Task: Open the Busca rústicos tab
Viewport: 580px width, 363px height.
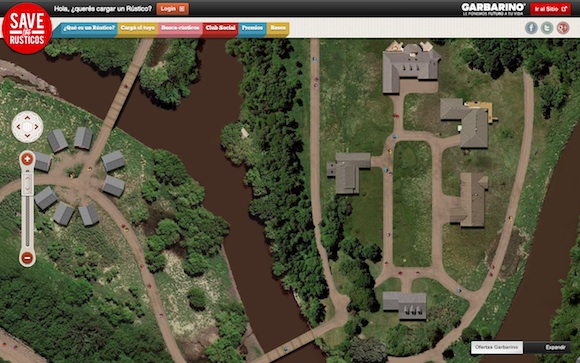Action: [x=180, y=28]
